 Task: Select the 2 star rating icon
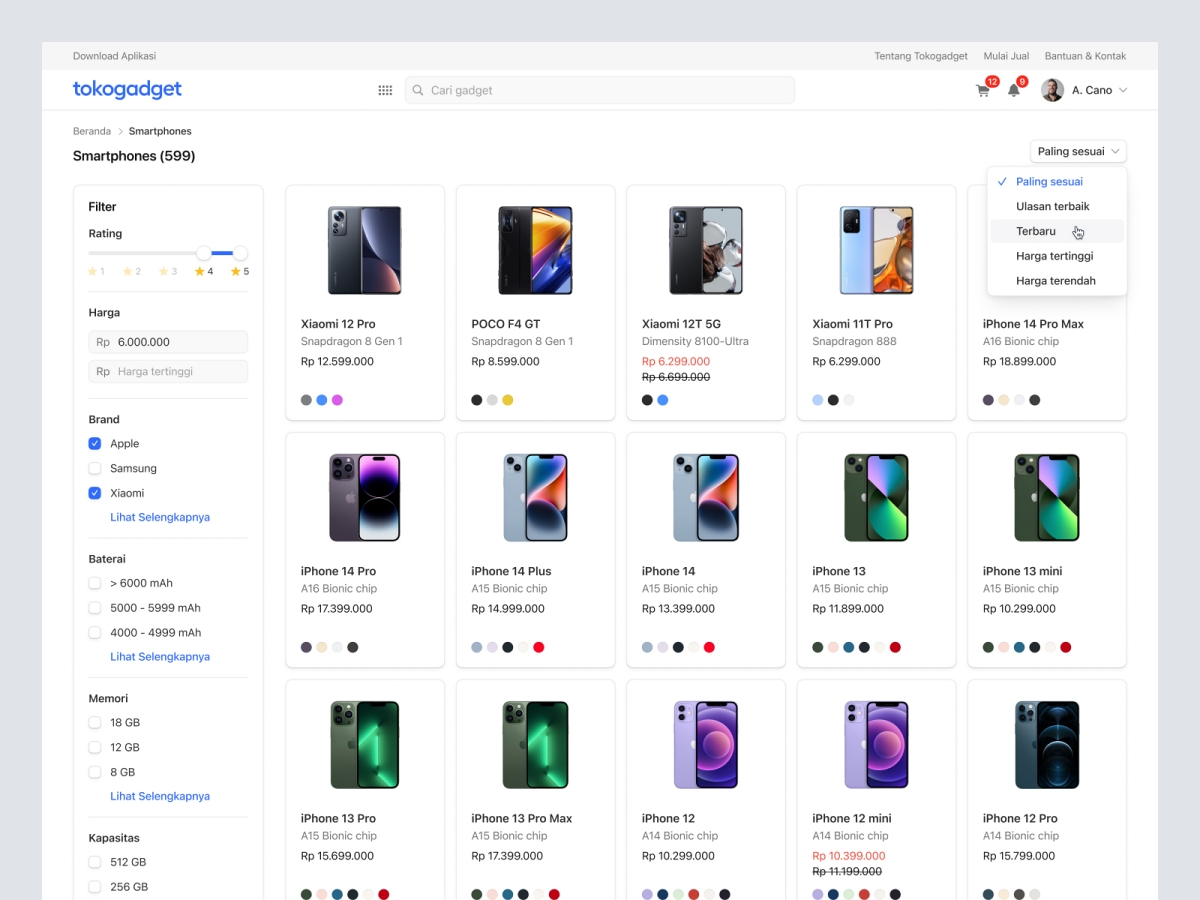coord(128,271)
